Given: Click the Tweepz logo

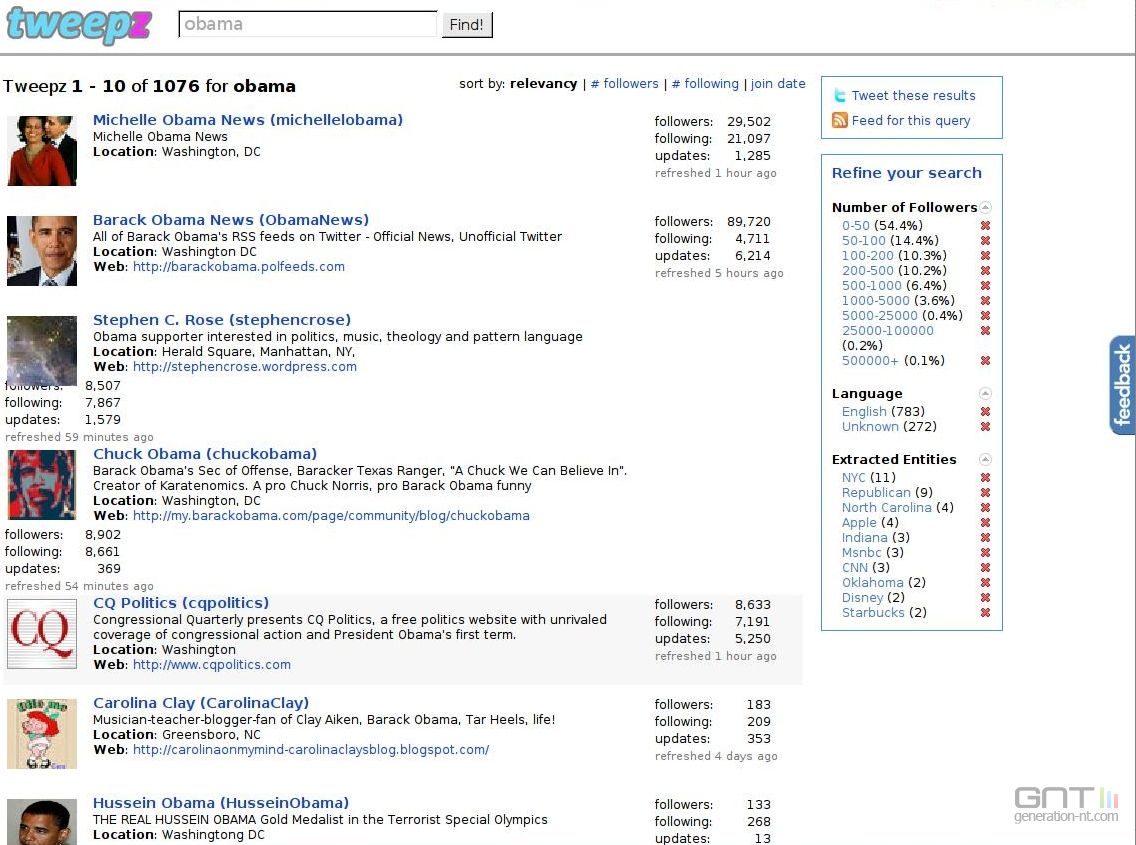Looking at the screenshot, I should point(79,25).
